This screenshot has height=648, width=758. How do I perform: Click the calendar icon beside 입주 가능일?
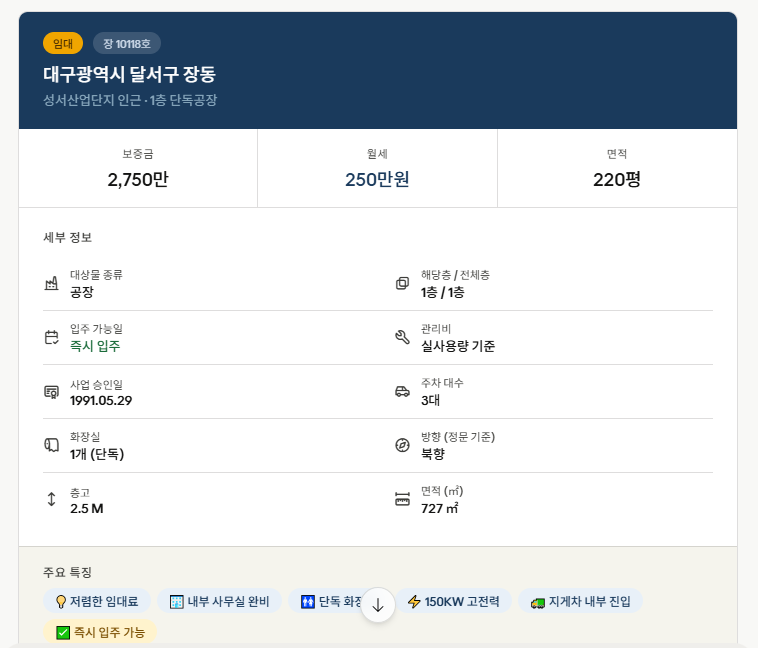(51, 337)
